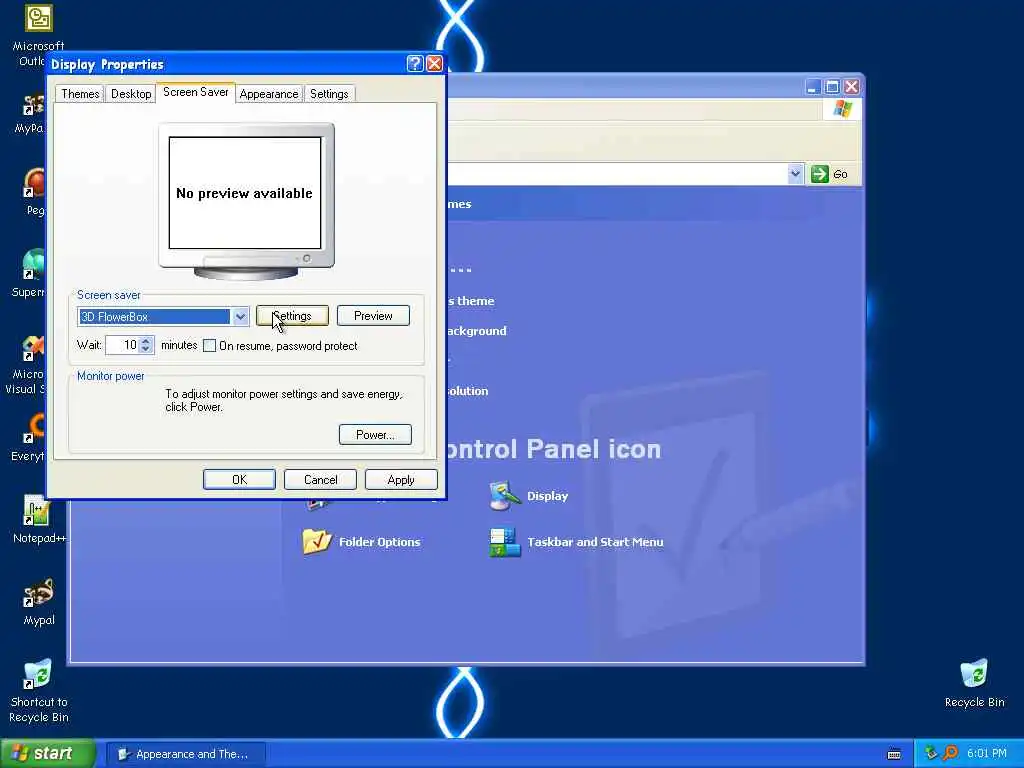Viewport: 1024px width, 768px height.
Task: Click the Folder Options link text
Action: tap(379, 542)
